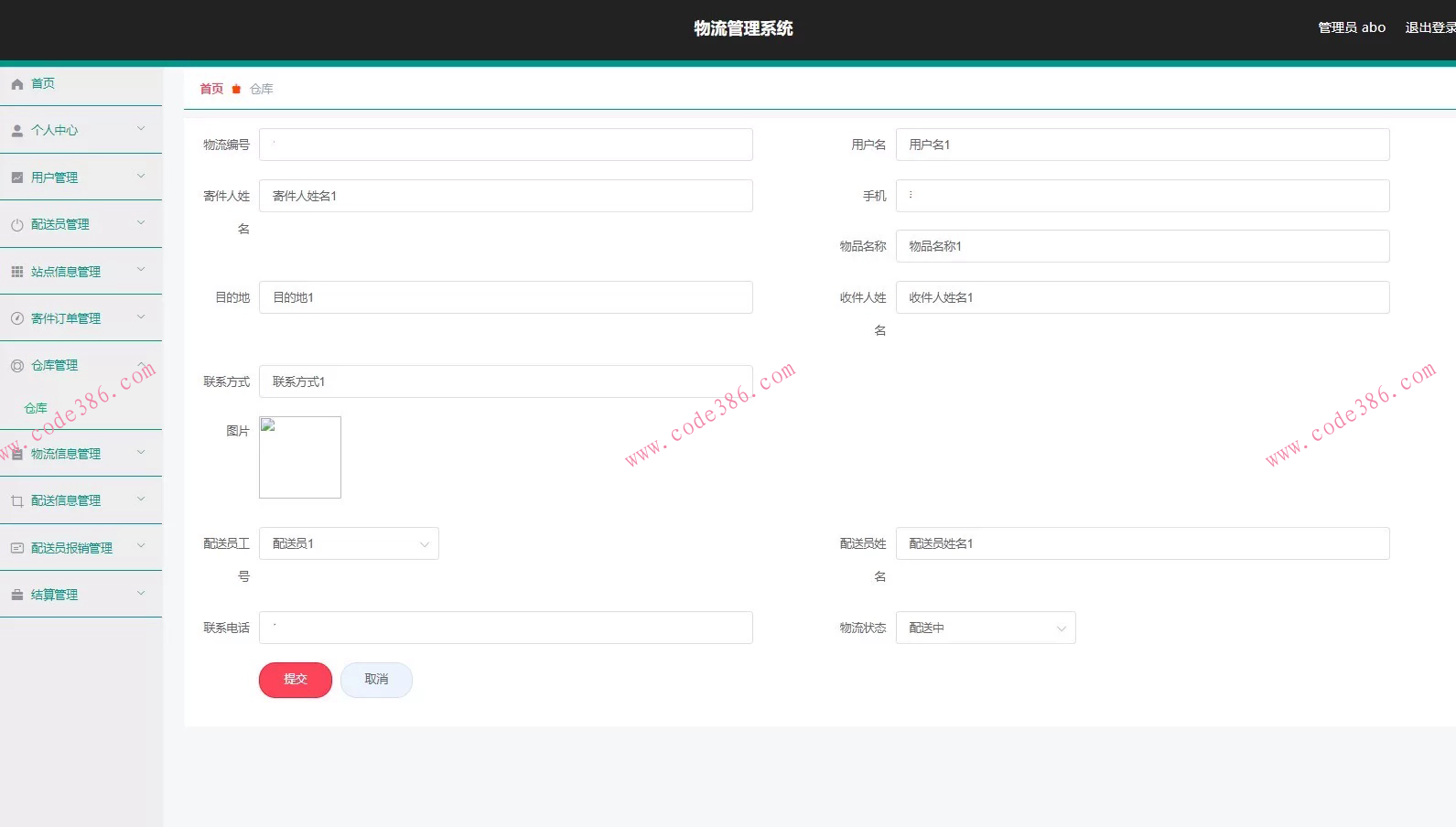Click the 目的地 input field

coord(506,297)
